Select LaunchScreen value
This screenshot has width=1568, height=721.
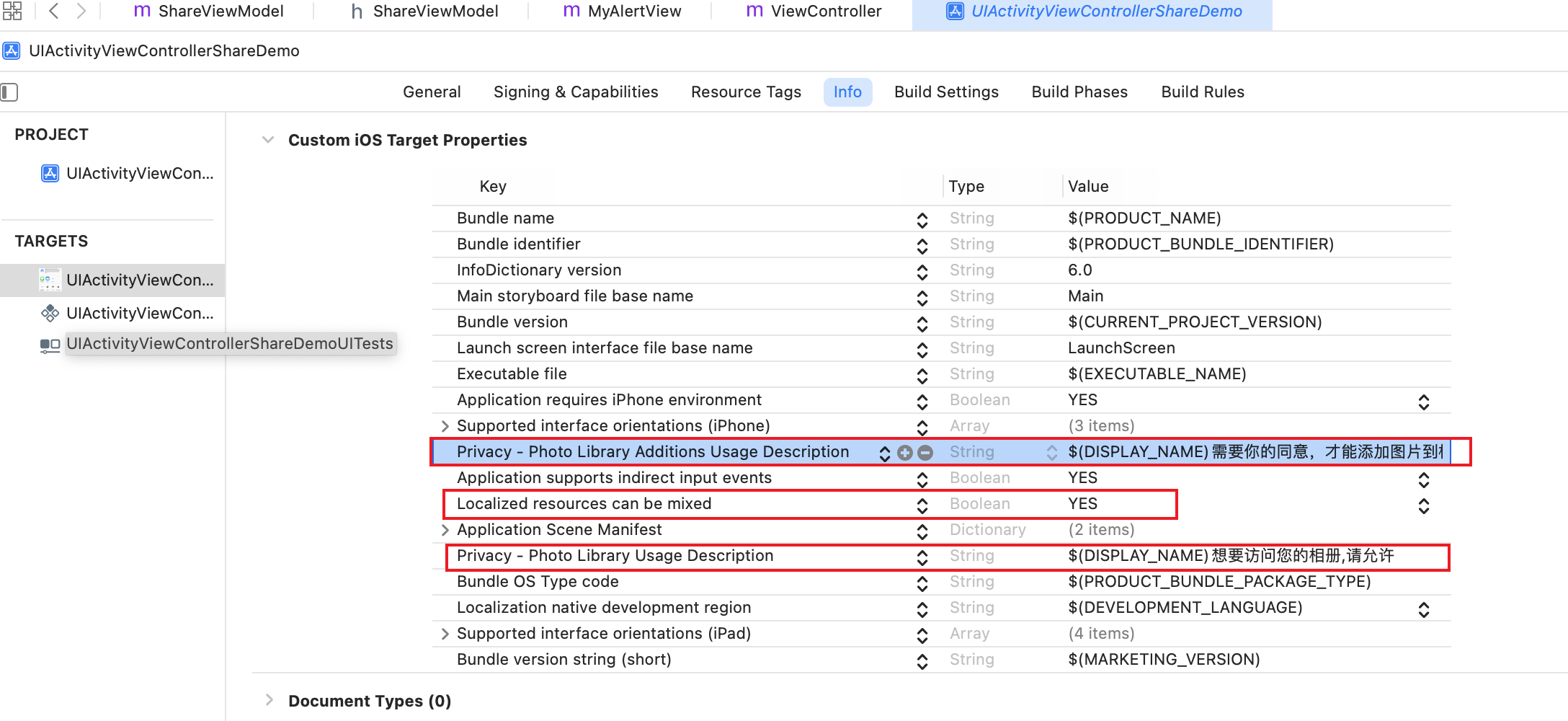coord(1121,348)
